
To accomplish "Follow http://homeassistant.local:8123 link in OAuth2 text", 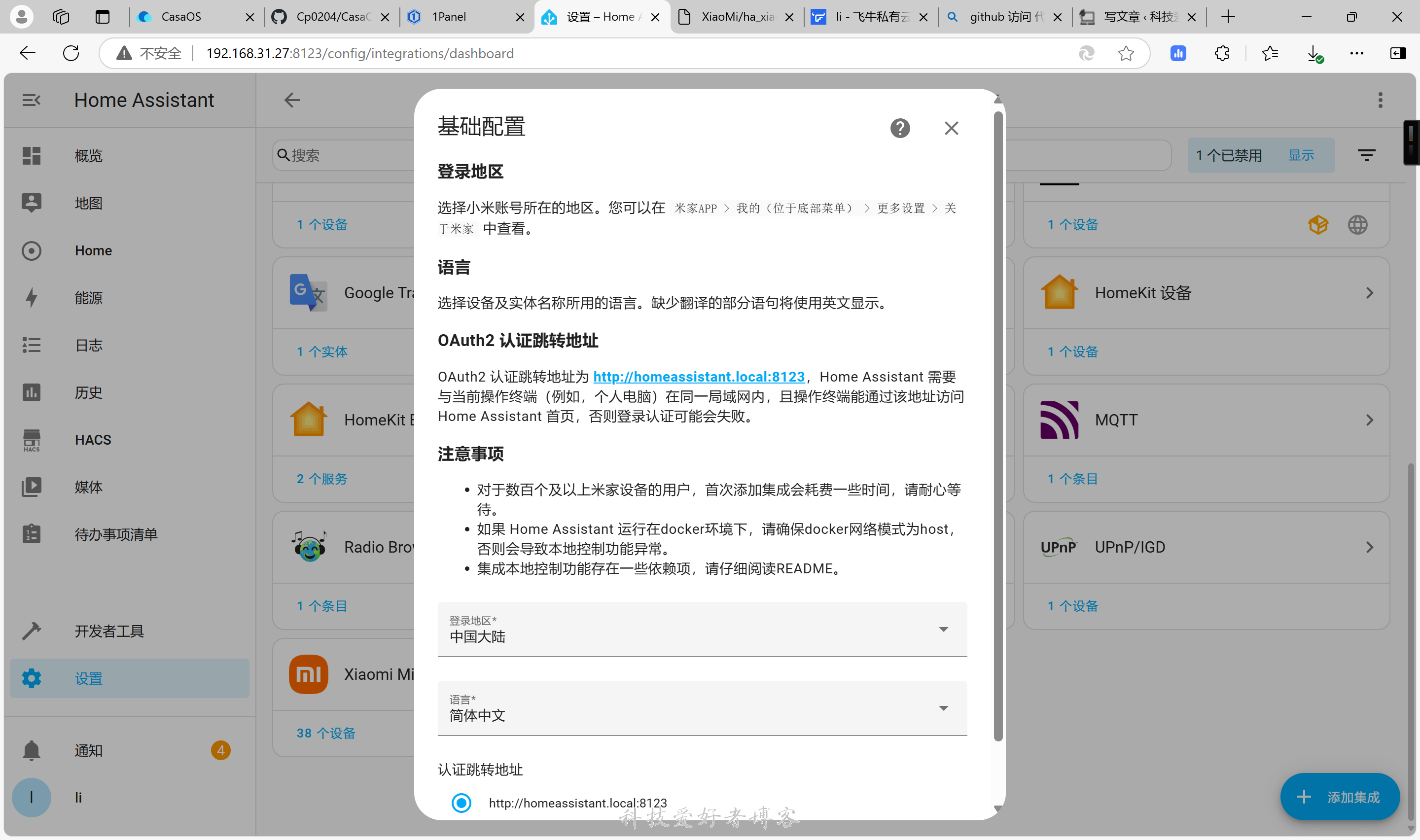I will coord(699,377).
